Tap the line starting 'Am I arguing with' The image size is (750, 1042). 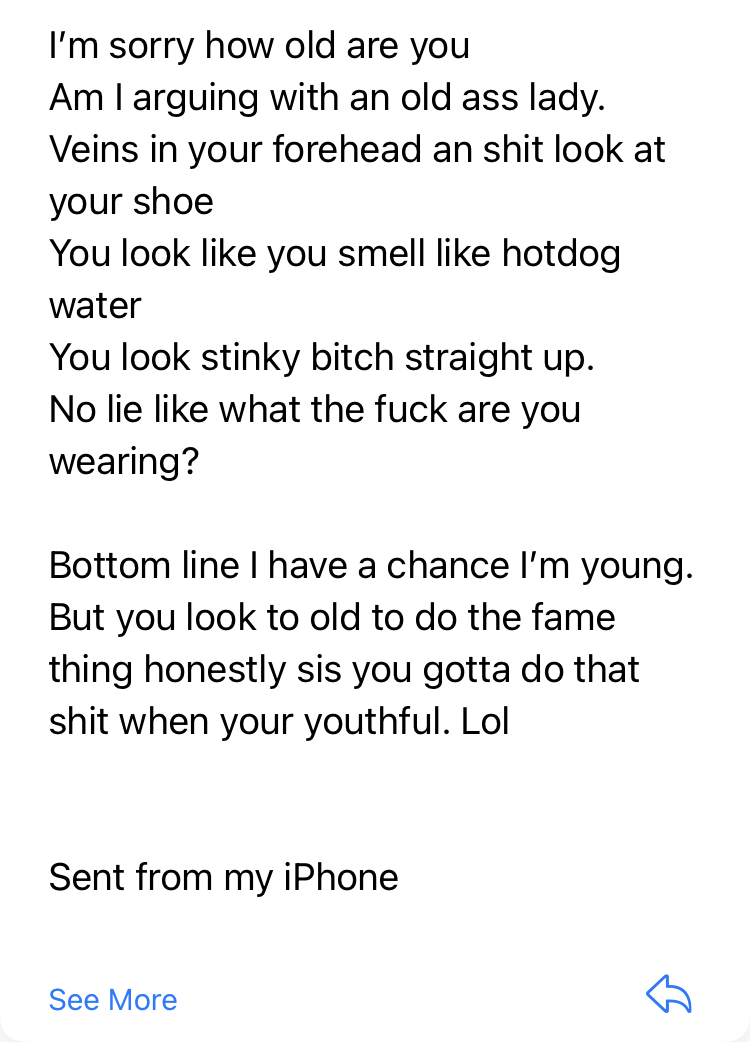328,98
